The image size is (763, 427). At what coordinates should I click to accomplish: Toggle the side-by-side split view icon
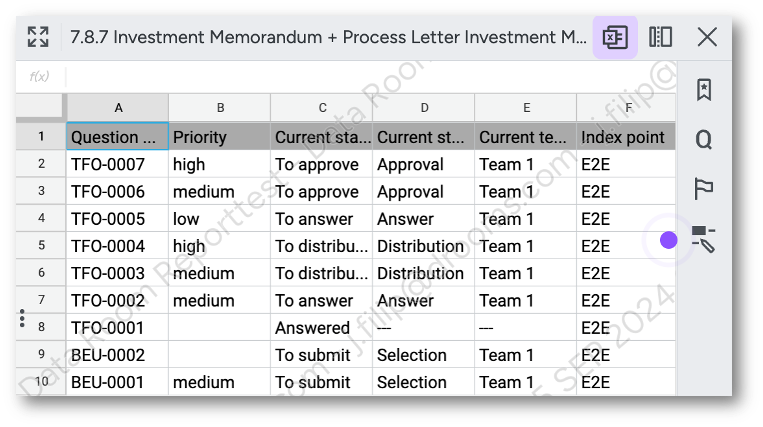click(660, 37)
